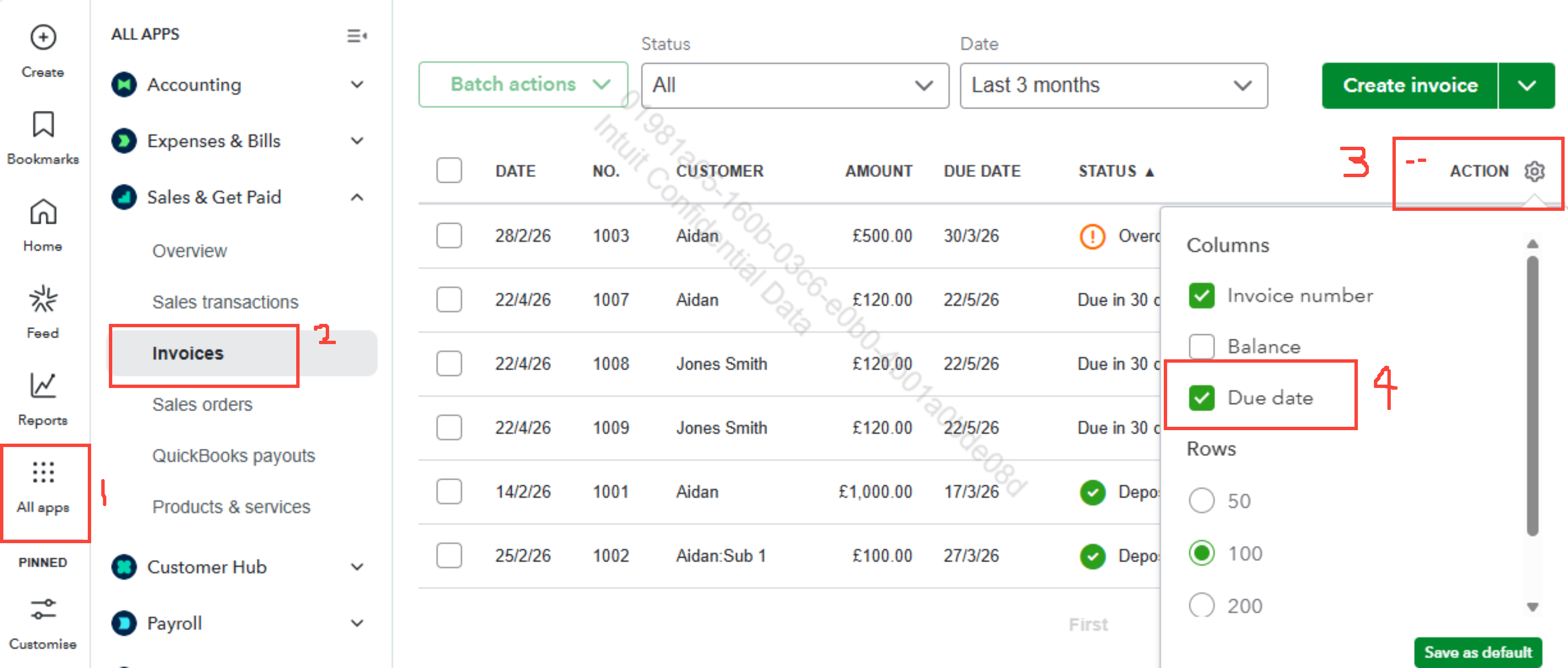The width and height of the screenshot is (1568, 668).
Task: Open the Batch actions dropdown
Action: coord(523,85)
